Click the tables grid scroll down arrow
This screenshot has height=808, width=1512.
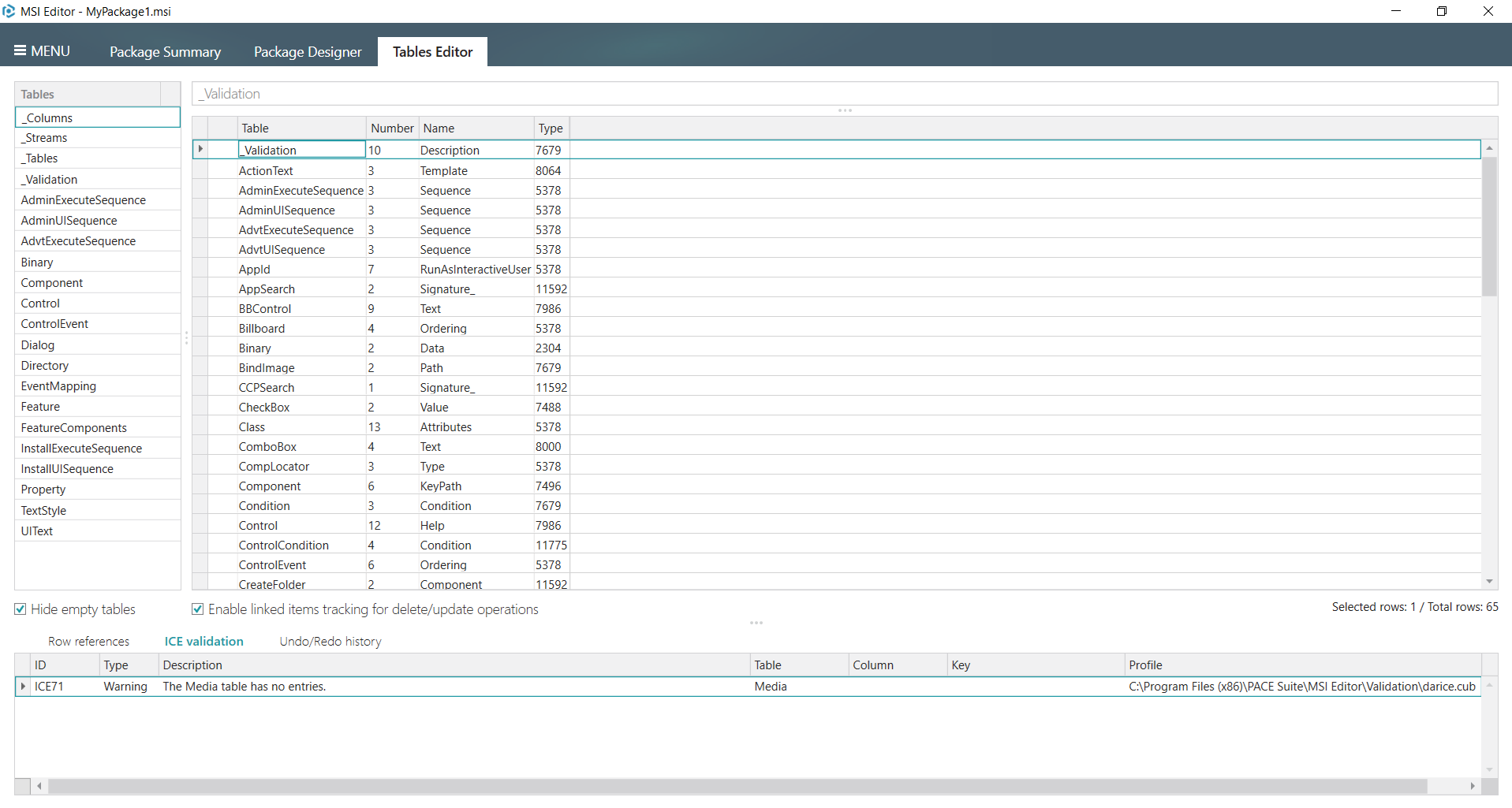tap(1489, 582)
